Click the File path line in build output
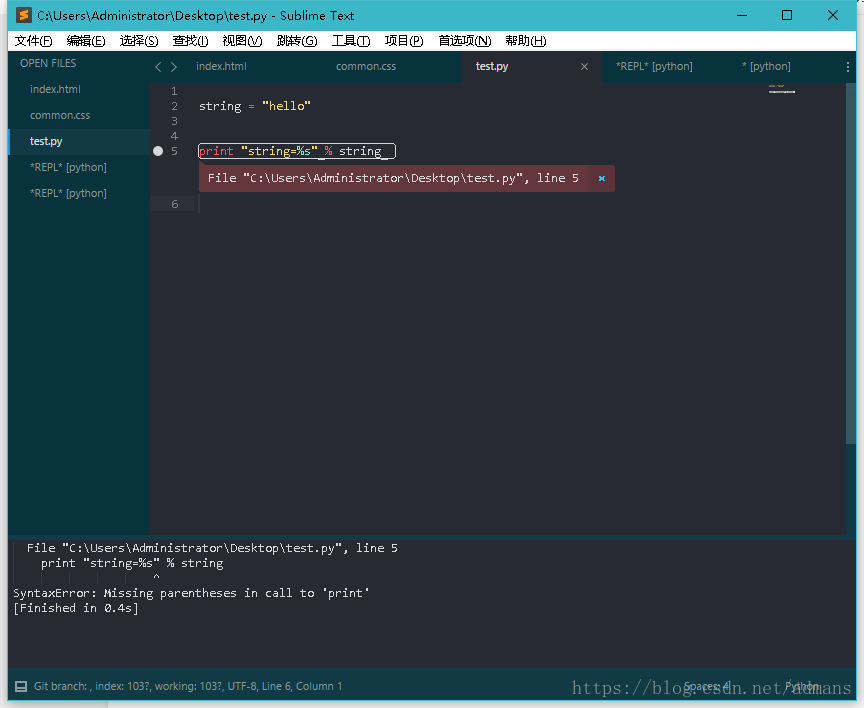 coord(212,548)
